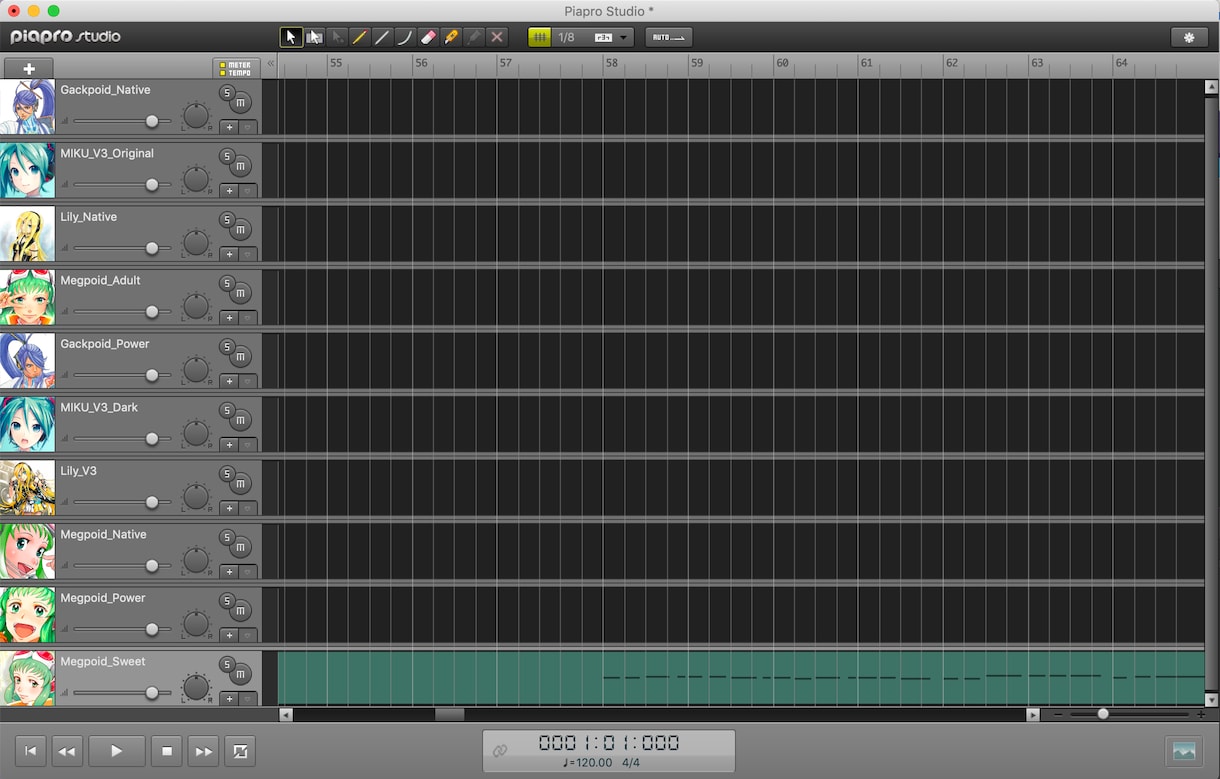Click the link icon in position display
Image resolution: width=1220 pixels, height=779 pixels.
click(499, 750)
